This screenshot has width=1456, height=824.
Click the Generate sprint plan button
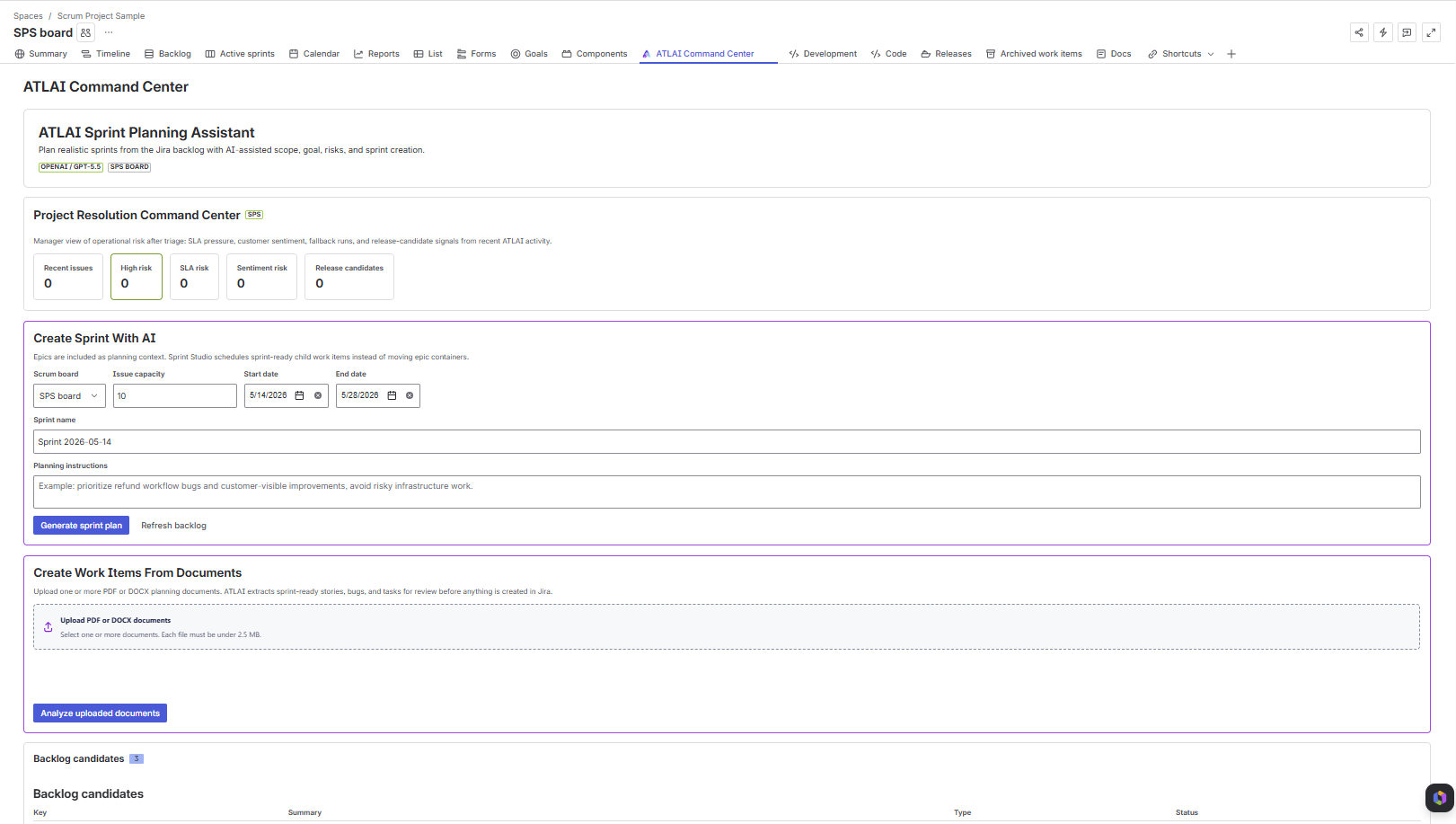click(x=81, y=526)
